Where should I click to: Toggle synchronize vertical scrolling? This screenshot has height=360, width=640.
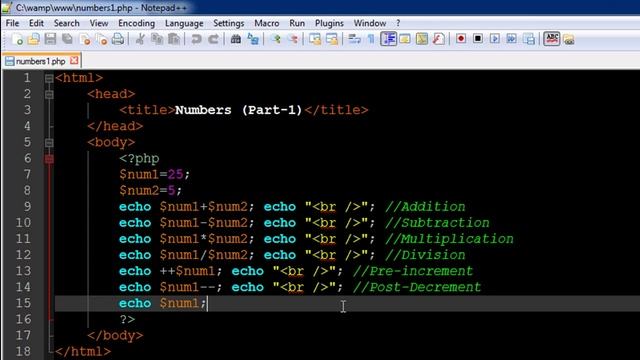(315, 39)
